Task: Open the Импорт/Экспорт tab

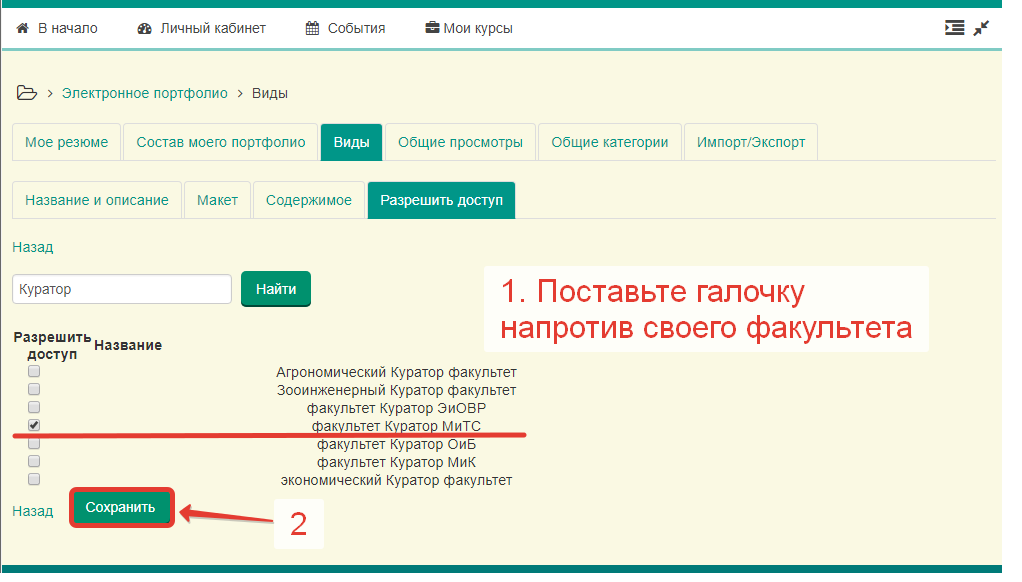Action: (x=751, y=142)
